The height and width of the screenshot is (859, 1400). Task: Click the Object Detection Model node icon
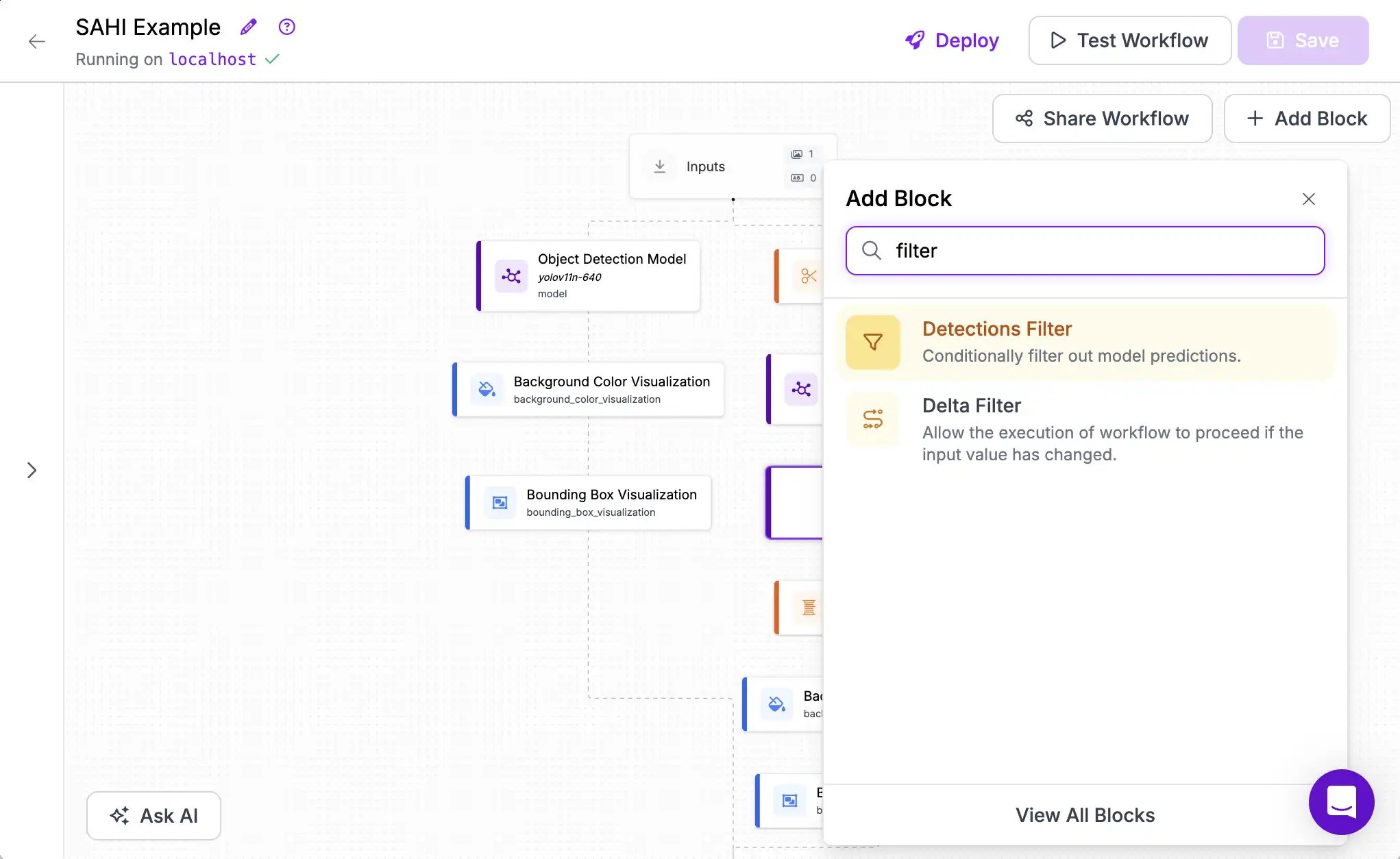(511, 276)
